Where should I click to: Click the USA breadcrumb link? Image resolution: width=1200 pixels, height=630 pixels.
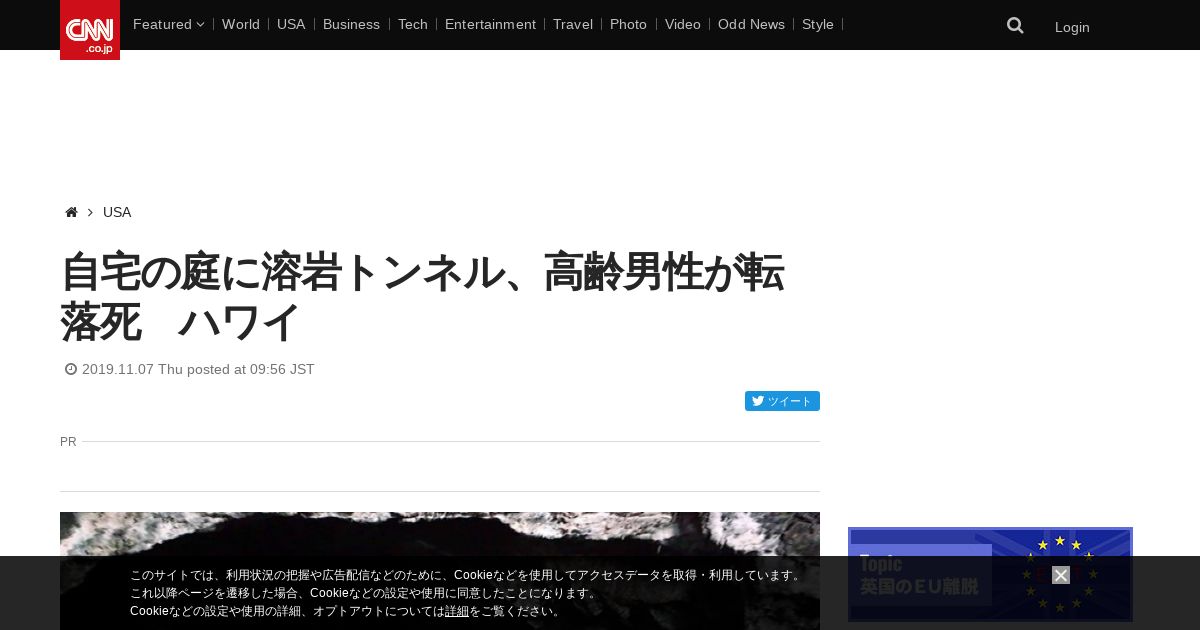117,212
